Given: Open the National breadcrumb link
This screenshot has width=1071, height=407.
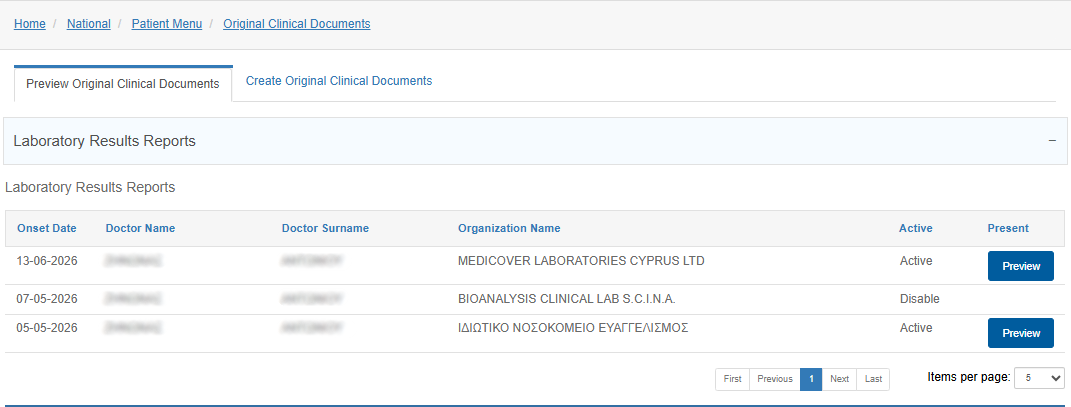Looking at the screenshot, I should (x=89, y=24).
